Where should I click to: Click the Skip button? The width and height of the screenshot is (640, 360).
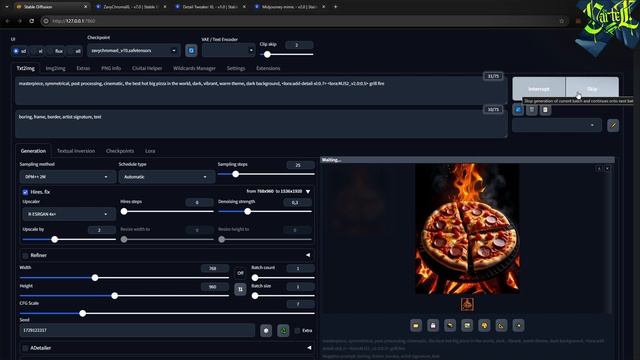pos(592,89)
